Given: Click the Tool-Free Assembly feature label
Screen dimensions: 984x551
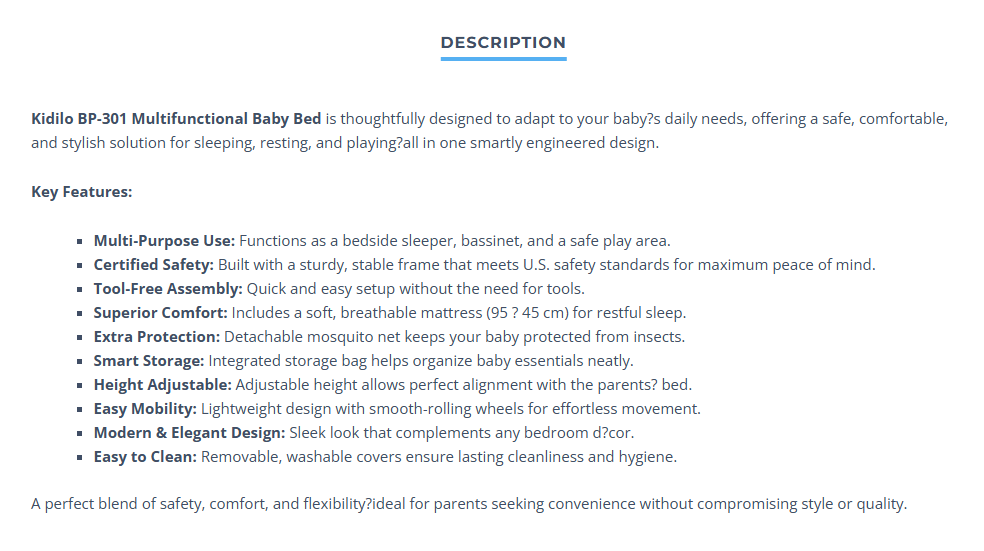Looking at the screenshot, I should click(x=168, y=289).
